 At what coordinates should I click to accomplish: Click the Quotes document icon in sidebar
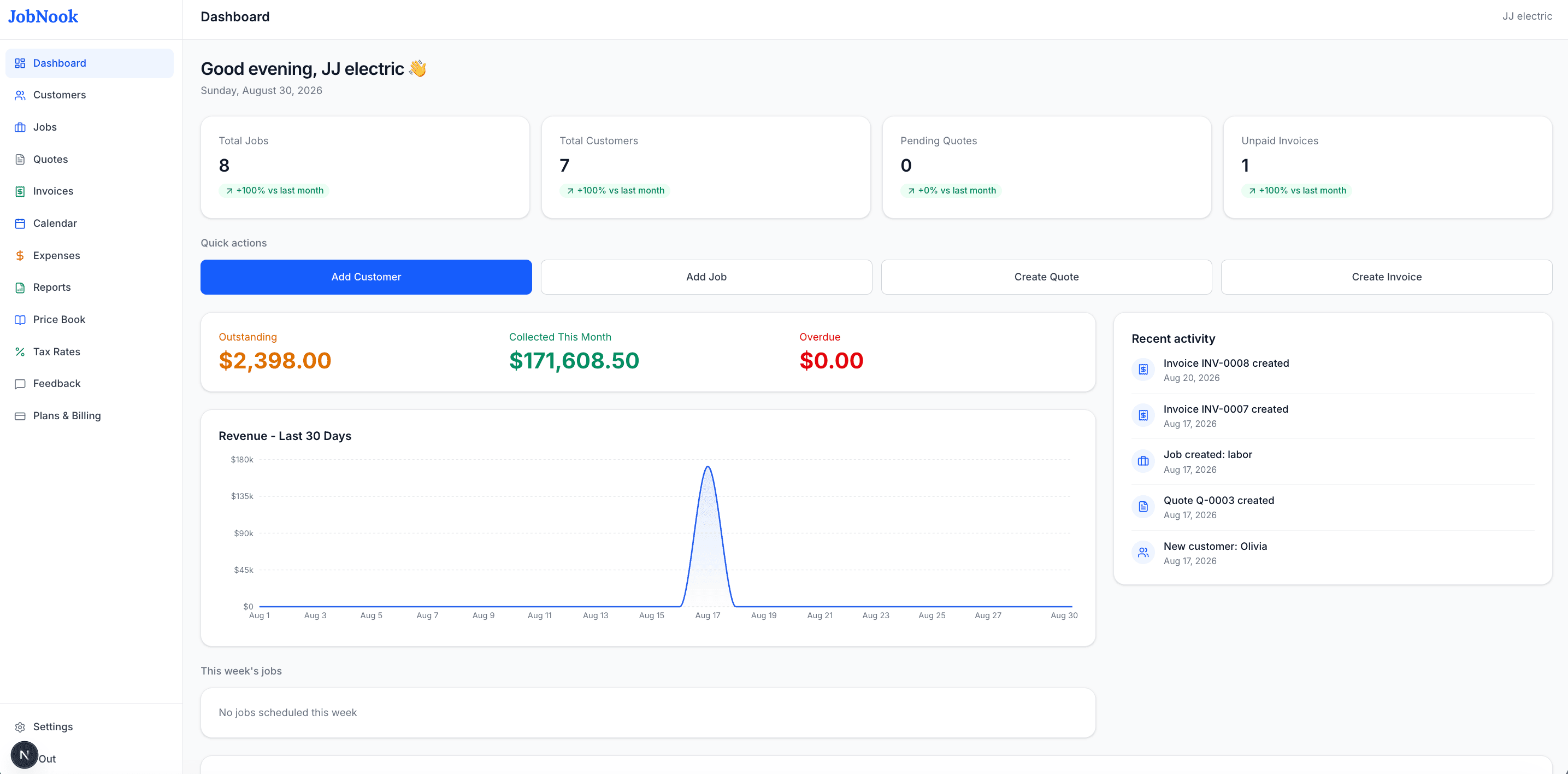coord(20,160)
